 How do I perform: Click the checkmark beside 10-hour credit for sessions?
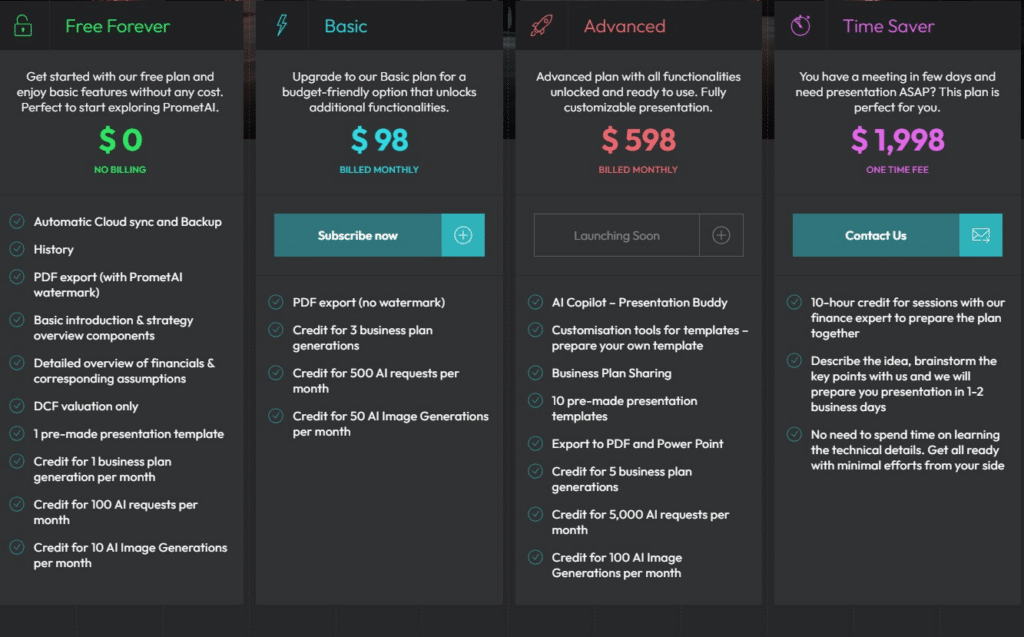794,302
